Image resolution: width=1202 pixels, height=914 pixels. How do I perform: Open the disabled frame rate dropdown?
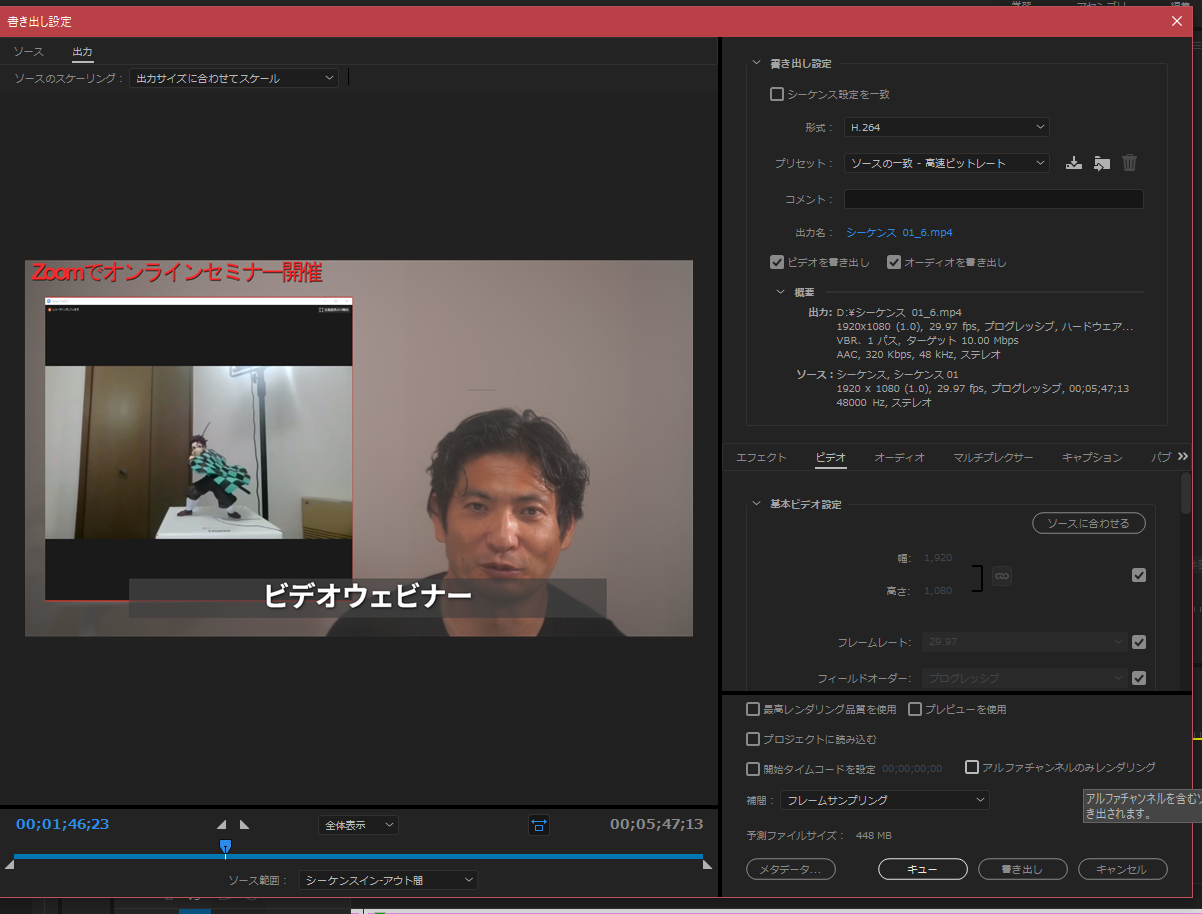[x=1025, y=642]
